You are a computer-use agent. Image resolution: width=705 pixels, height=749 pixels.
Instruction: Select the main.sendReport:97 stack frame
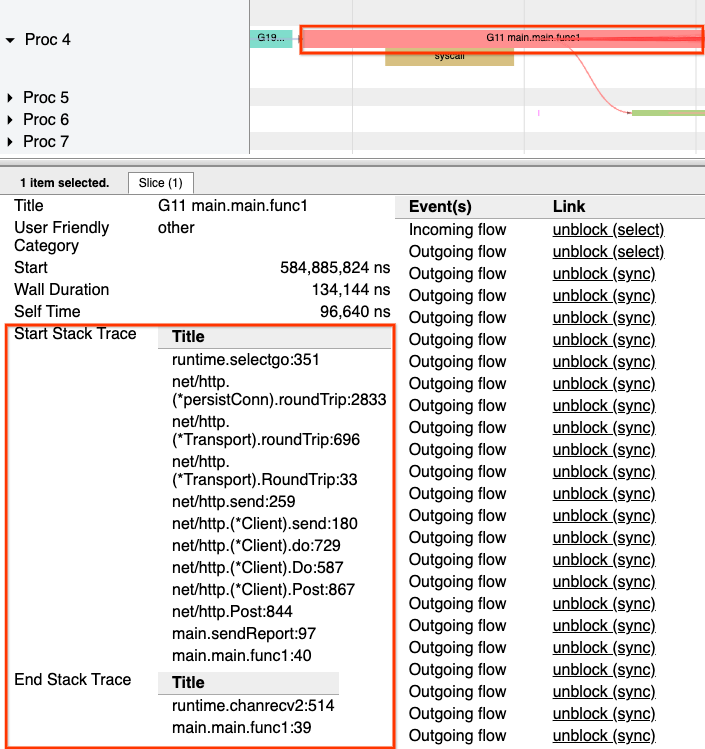(x=244, y=633)
